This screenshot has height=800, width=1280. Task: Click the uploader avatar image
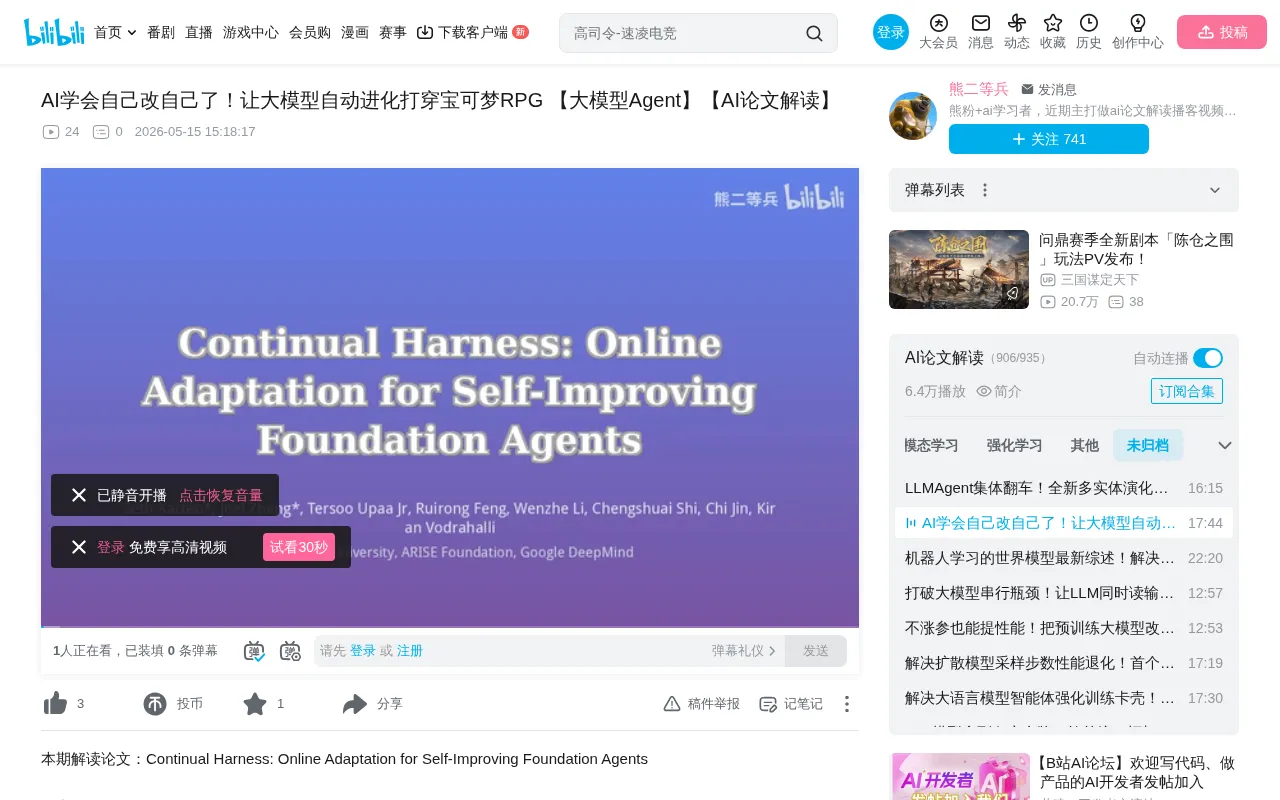[913, 116]
